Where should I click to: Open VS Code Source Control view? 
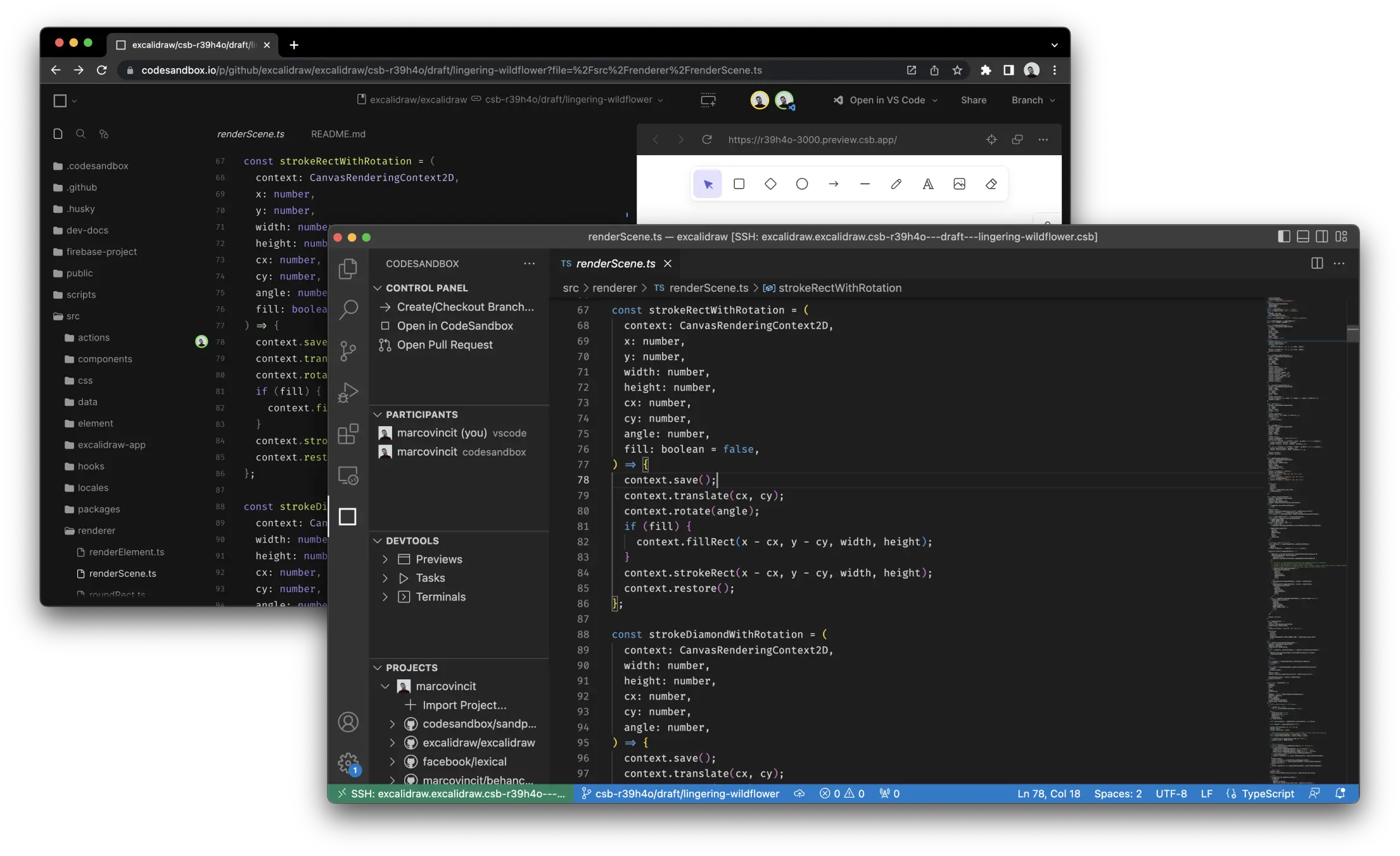pos(348,351)
